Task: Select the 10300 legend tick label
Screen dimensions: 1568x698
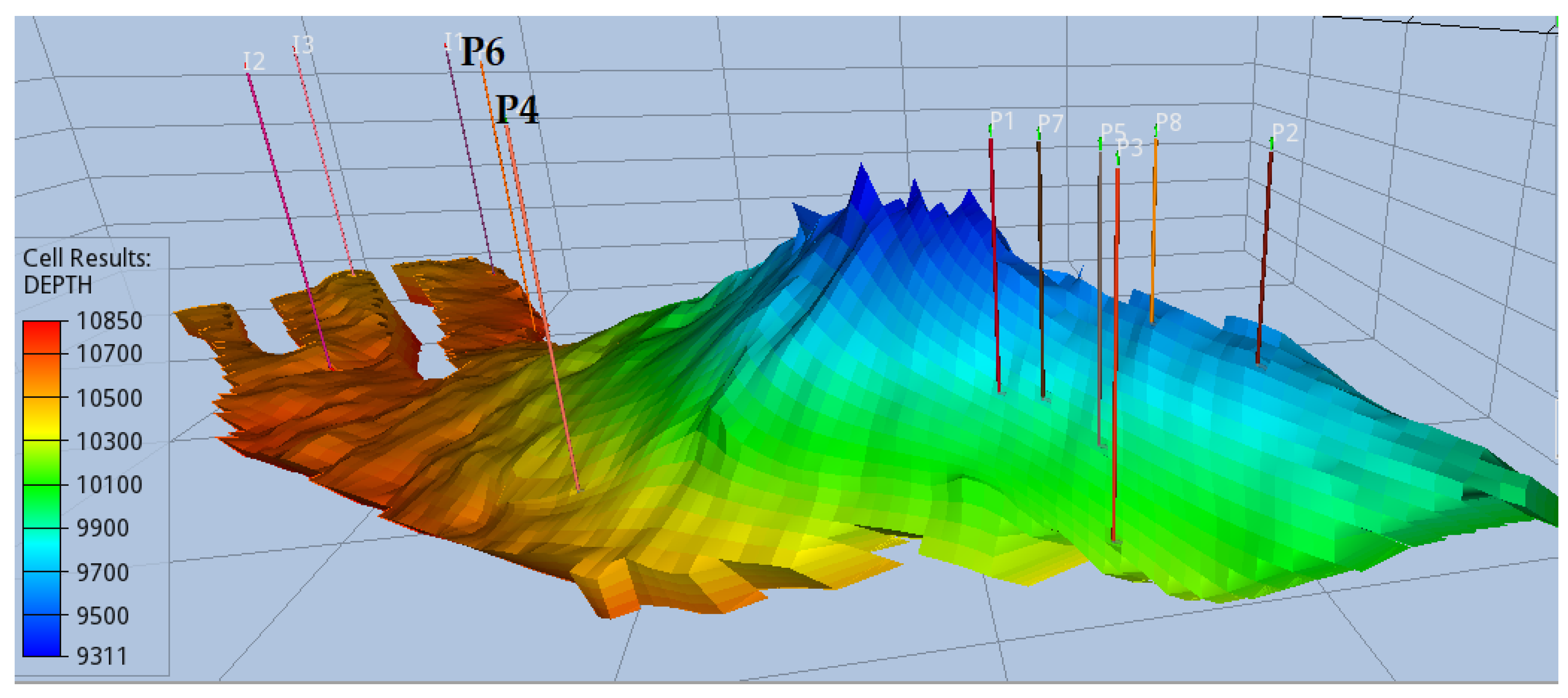Action: pyautogui.click(x=109, y=441)
